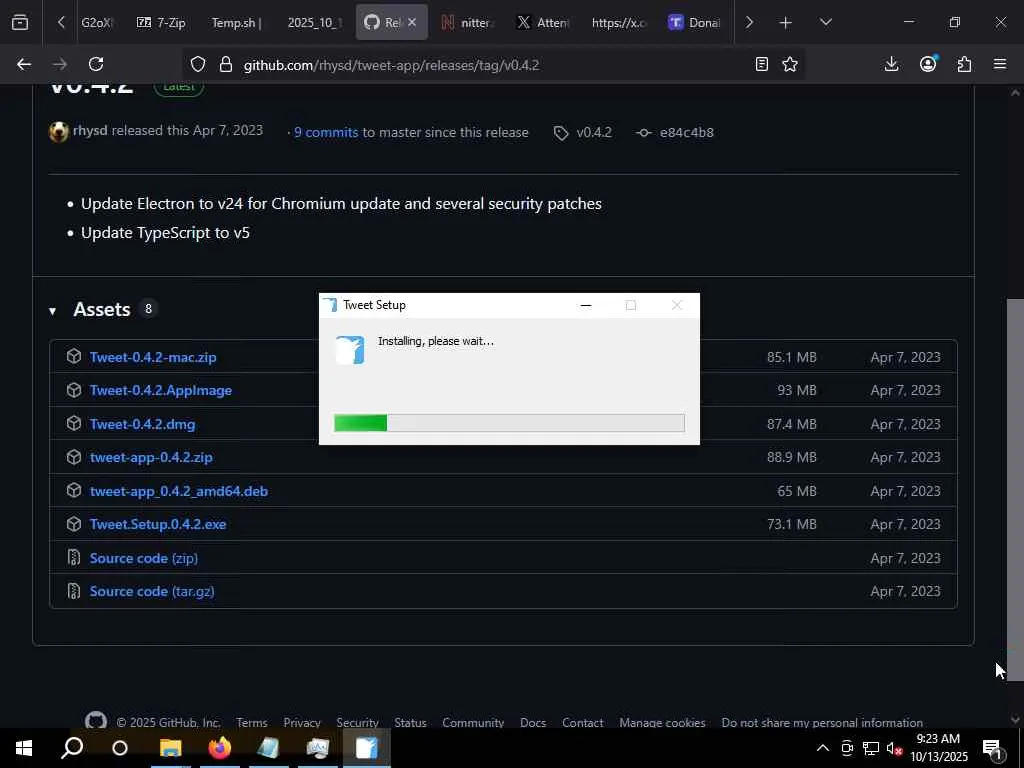Screen dimensions: 1024x768
Task: Open GitHub Contact footer link
Action: click(583, 722)
